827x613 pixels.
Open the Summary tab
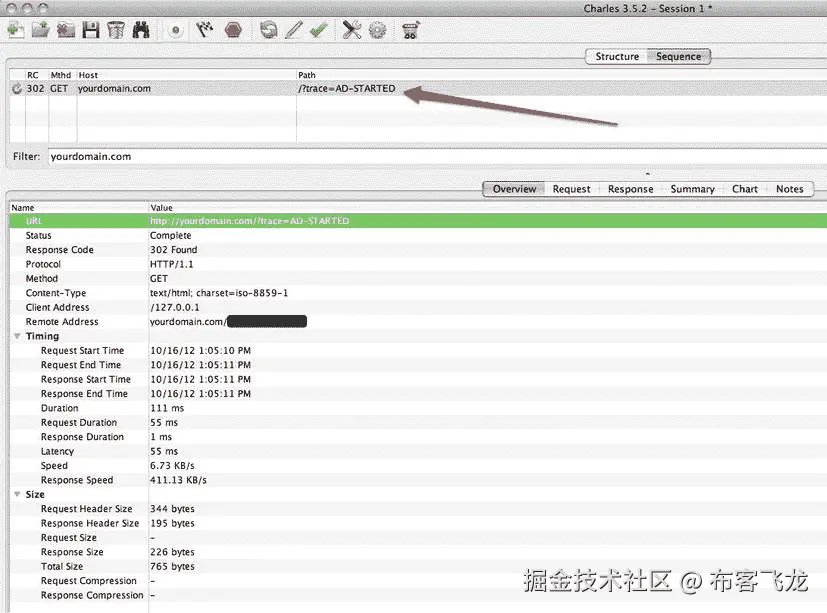click(x=693, y=189)
